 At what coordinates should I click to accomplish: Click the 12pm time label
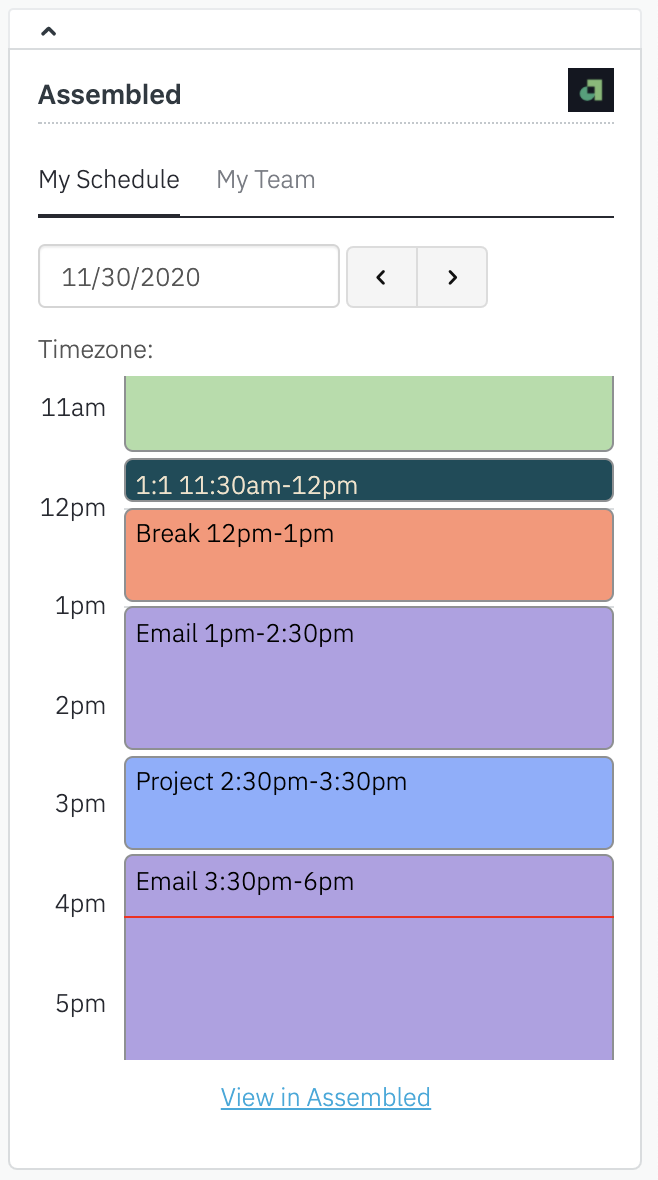(x=73, y=507)
